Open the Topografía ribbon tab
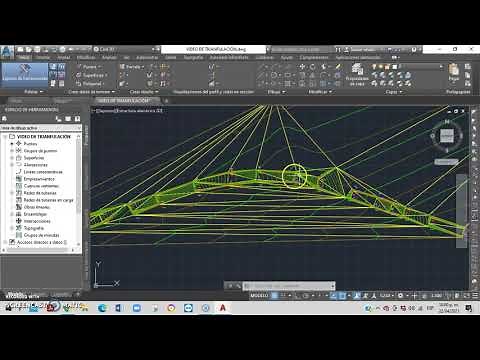 click(193, 57)
